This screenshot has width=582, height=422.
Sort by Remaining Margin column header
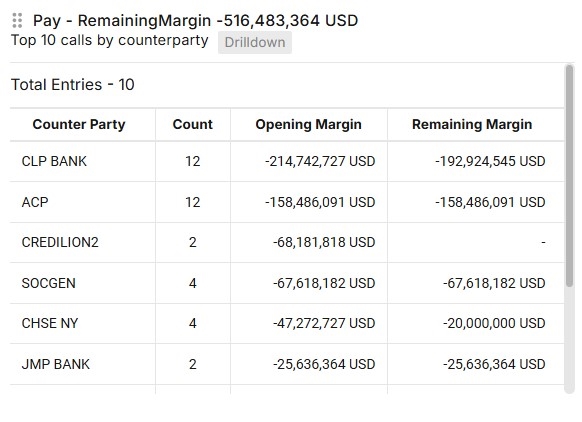pos(472,124)
